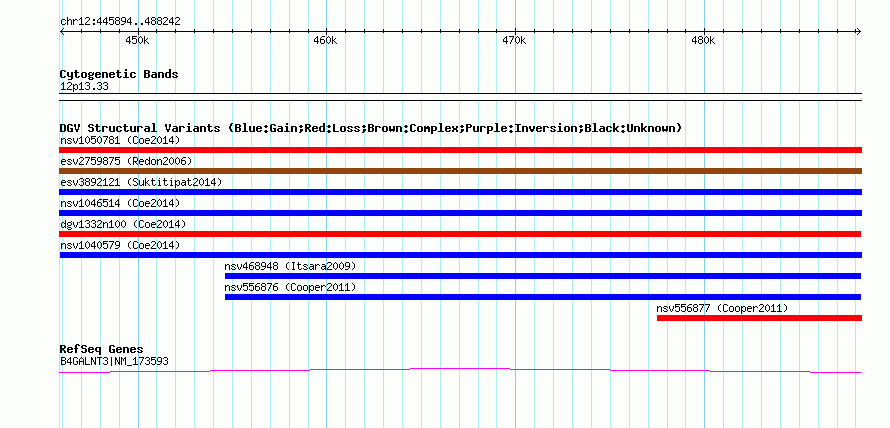Click the 480k ruler mark
The height and width of the screenshot is (428, 890).
[x=703, y=41]
